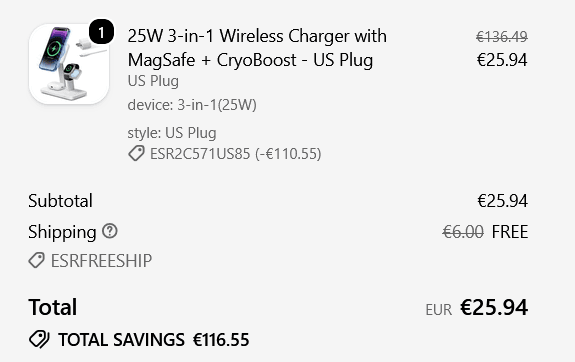The width and height of the screenshot is (575, 362).
Task: Click the TOTAL SAVINGS €116.55 text
Action: coord(154,340)
